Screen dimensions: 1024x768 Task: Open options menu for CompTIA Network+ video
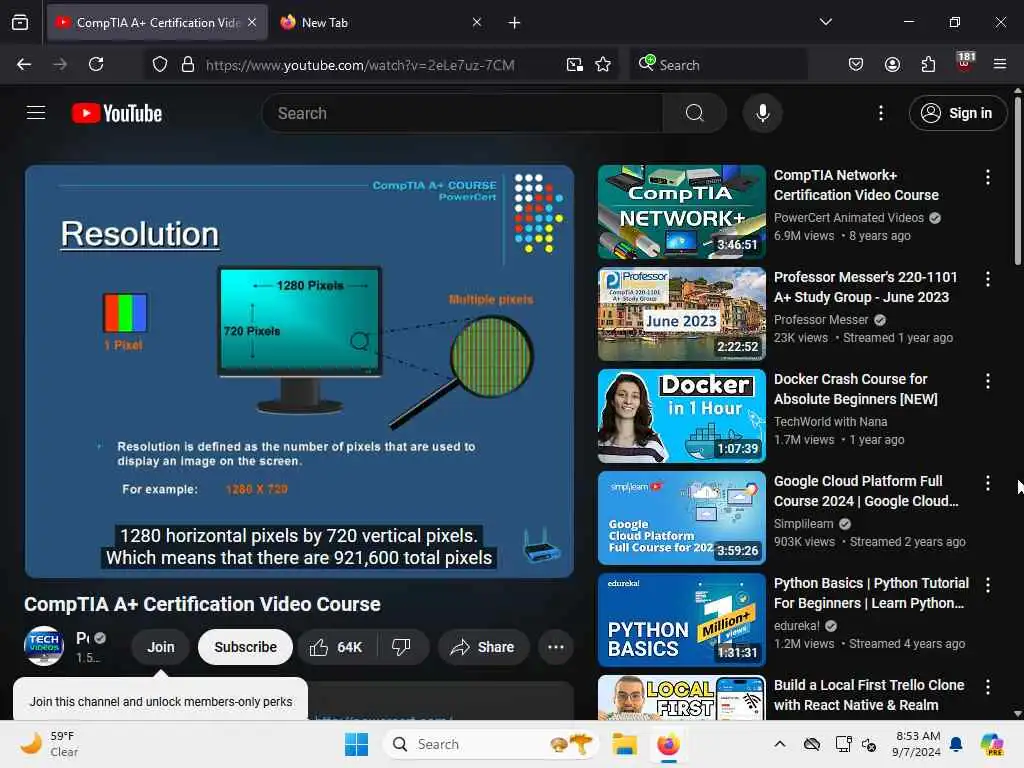[x=987, y=177]
